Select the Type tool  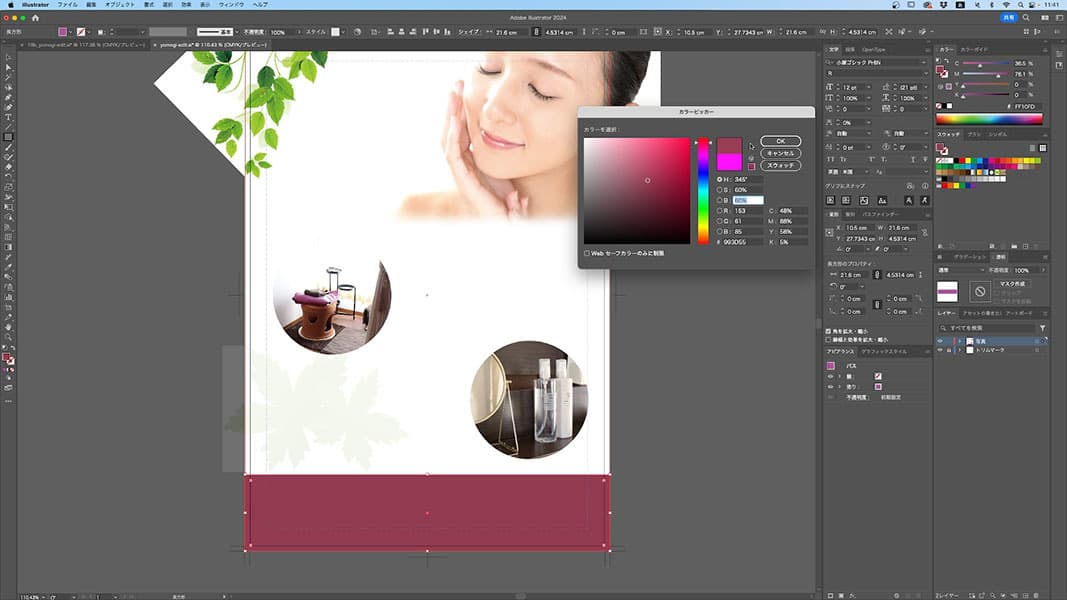click(8, 117)
